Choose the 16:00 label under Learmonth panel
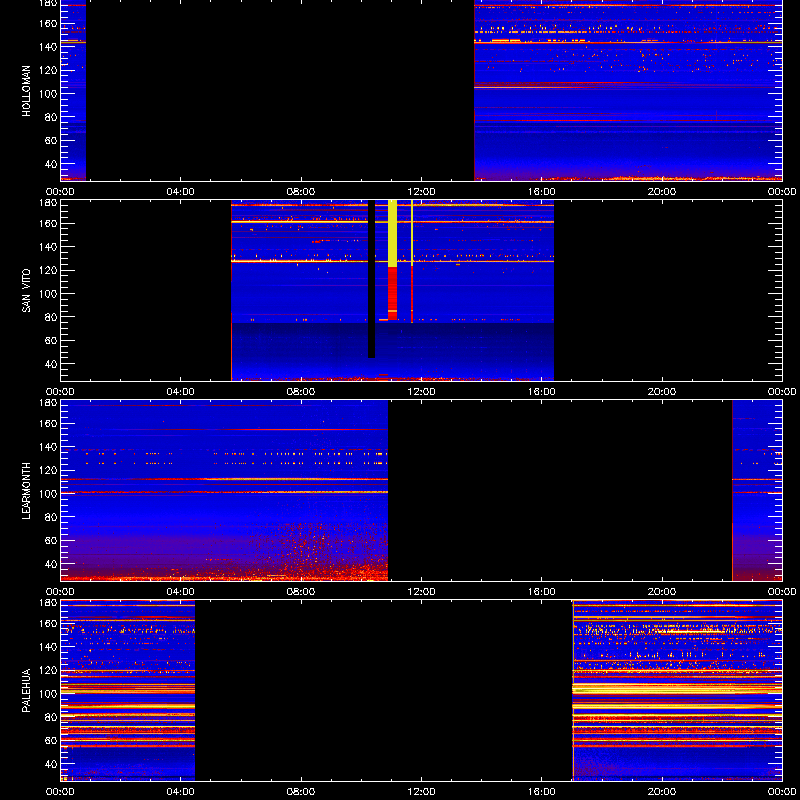Viewport: 800px width, 800px height. 541,592
